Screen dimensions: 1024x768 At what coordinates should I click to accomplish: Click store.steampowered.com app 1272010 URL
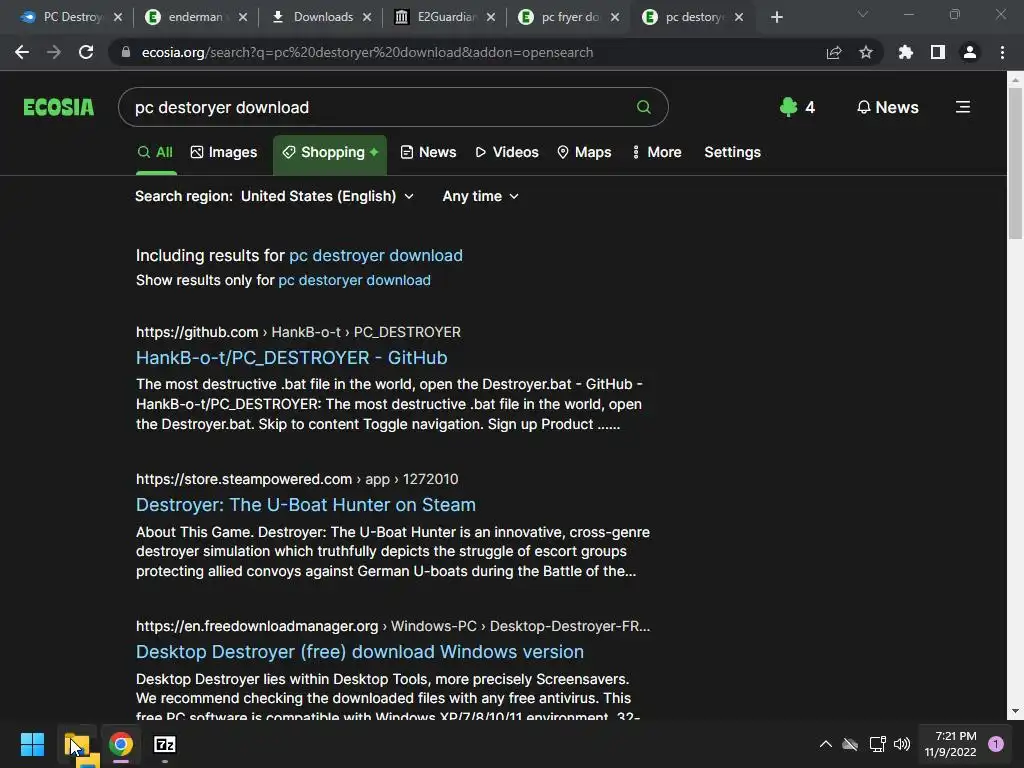click(296, 479)
